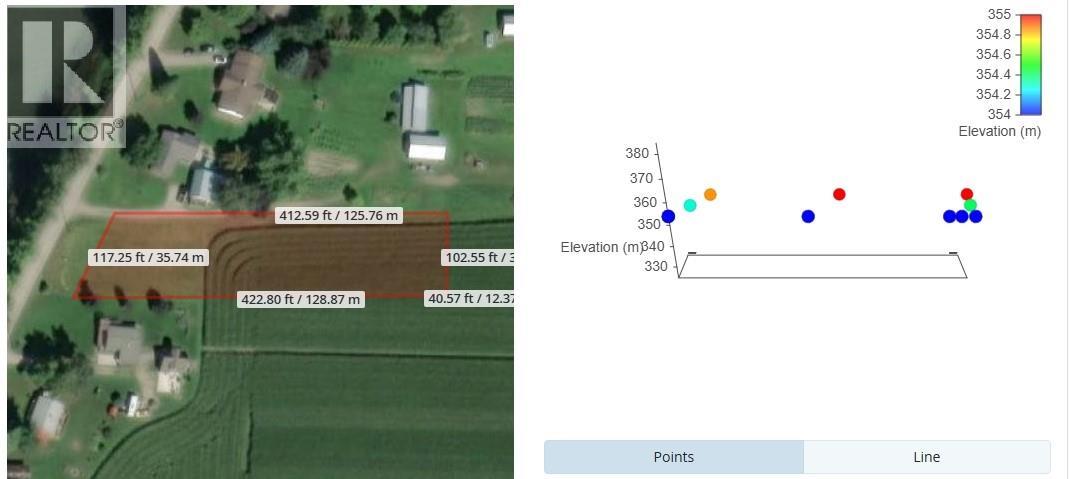Image resolution: width=1070 pixels, height=479 pixels.
Task: Click the Elevation (m) vertical axis label
Action: pos(600,247)
